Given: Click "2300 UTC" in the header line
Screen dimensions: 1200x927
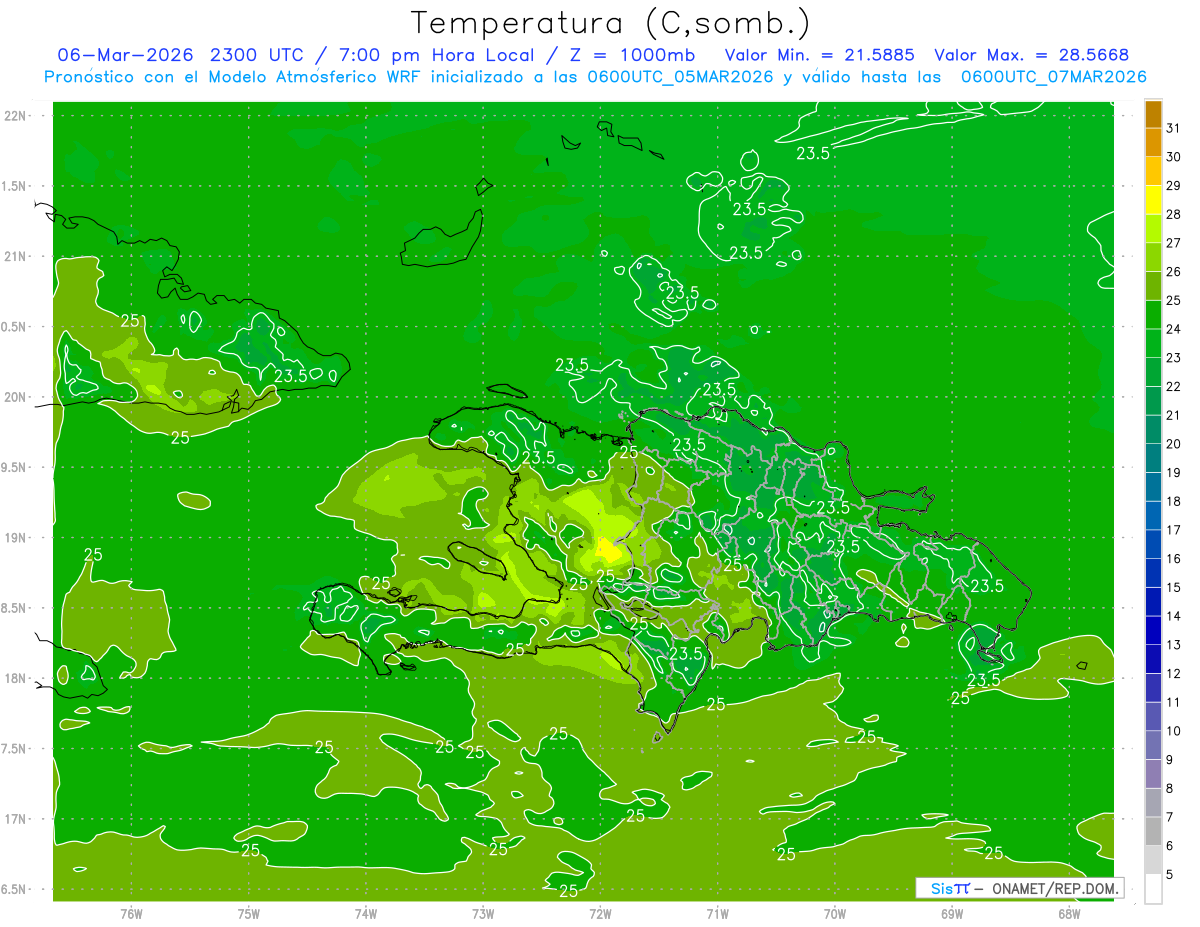Looking at the screenshot, I should 256,54.
